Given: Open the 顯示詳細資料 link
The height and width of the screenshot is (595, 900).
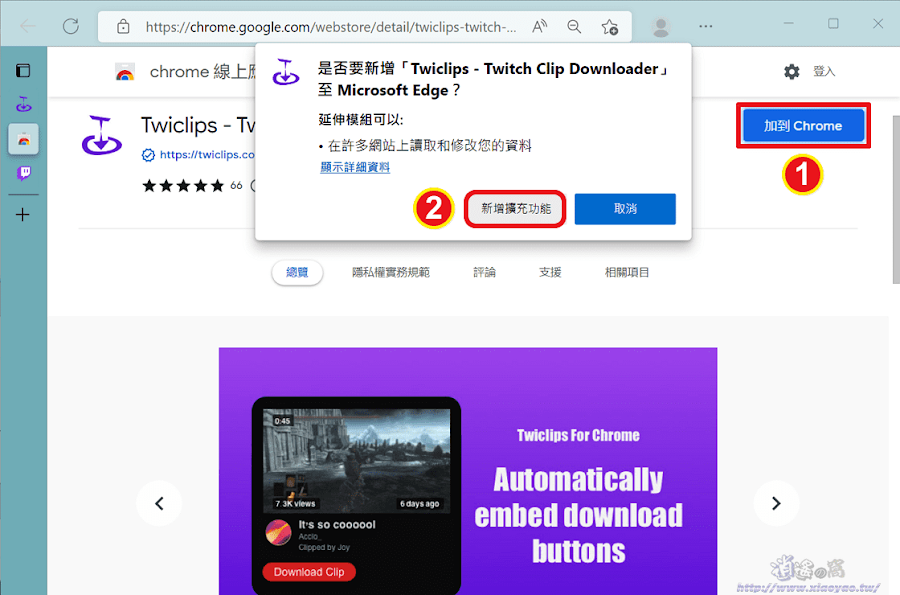Looking at the screenshot, I should click(355, 167).
